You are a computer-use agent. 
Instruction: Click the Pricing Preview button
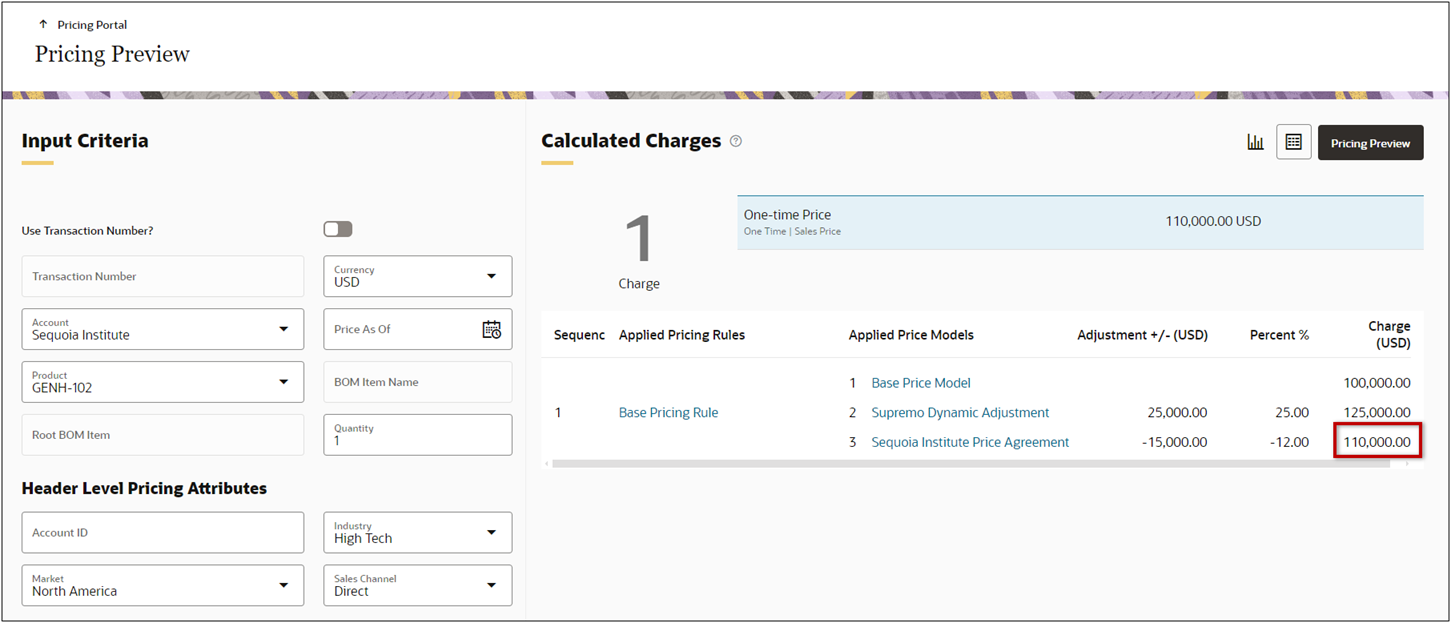1370,141
